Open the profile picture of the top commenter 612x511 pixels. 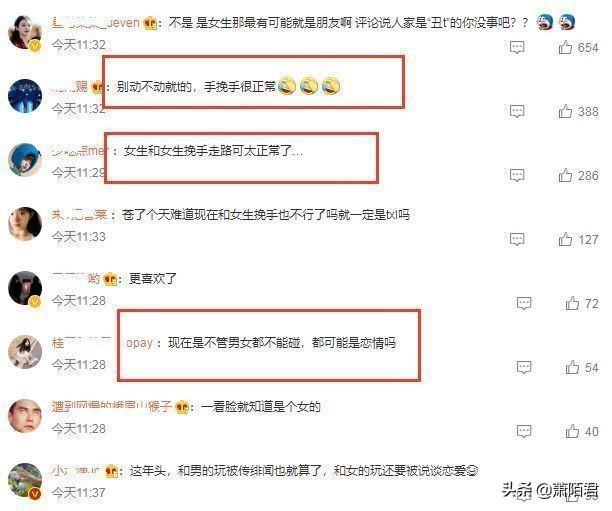[x=25, y=32]
